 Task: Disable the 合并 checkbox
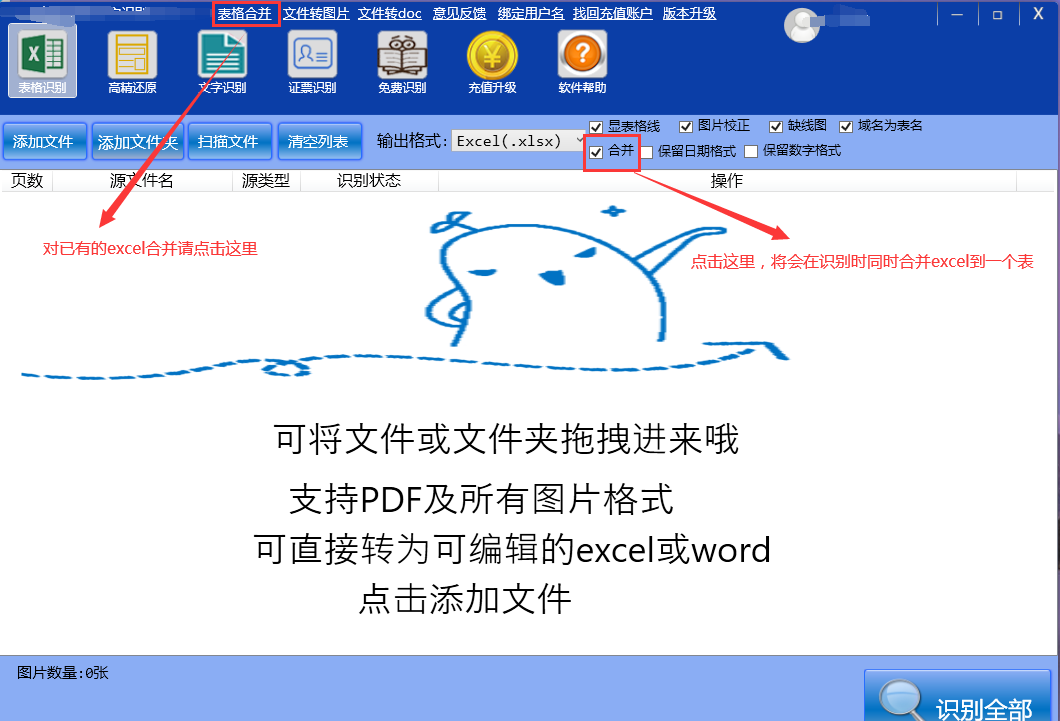pyautogui.click(x=596, y=152)
